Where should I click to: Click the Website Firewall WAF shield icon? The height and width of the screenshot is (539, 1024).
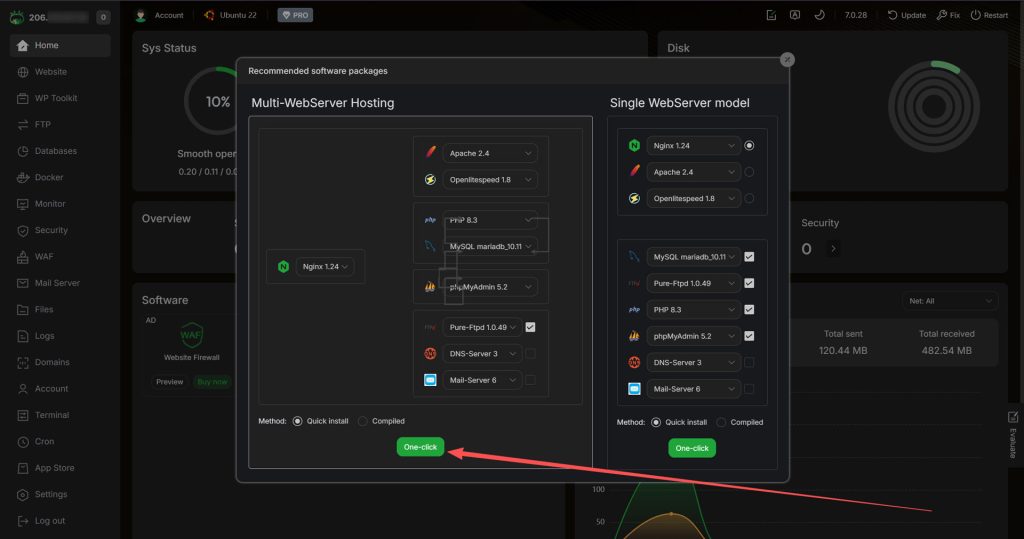[x=191, y=335]
